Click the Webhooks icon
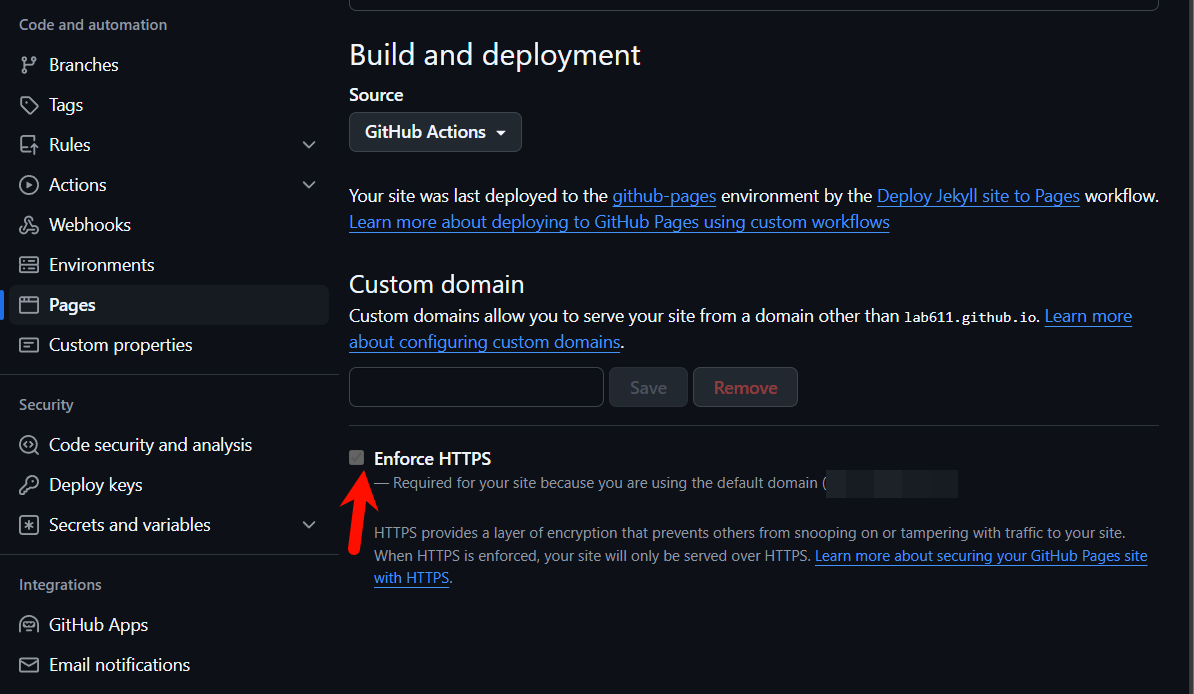The height and width of the screenshot is (694, 1194). pyautogui.click(x=29, y=225)
